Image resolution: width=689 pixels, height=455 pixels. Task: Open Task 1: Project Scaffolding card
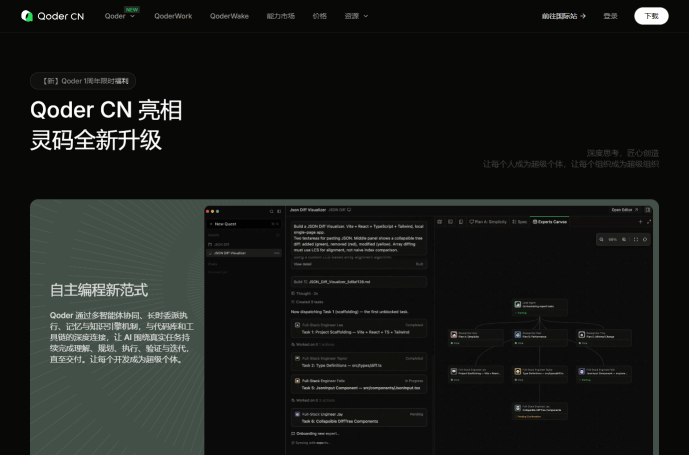click(359, 328)
